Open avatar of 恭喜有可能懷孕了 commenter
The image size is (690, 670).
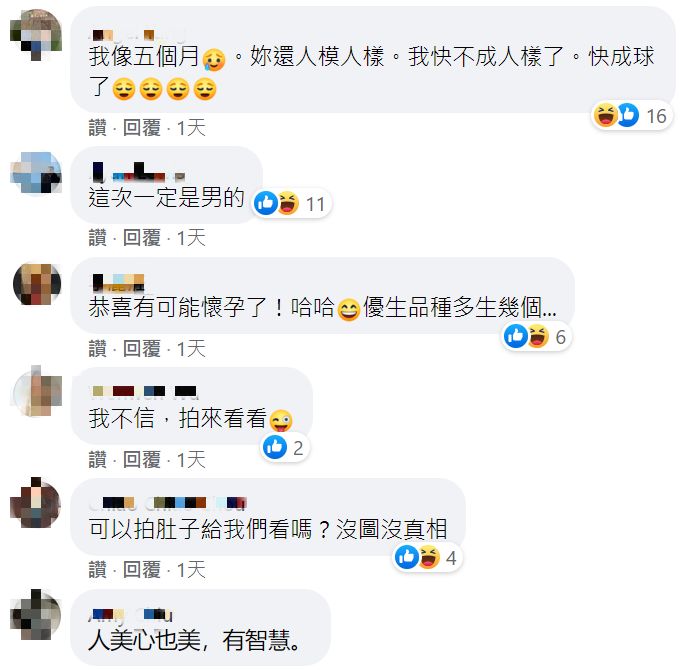click(37, 284)
